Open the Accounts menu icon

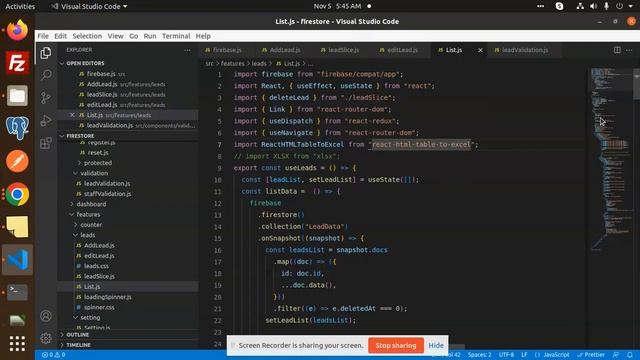[46, 316]
